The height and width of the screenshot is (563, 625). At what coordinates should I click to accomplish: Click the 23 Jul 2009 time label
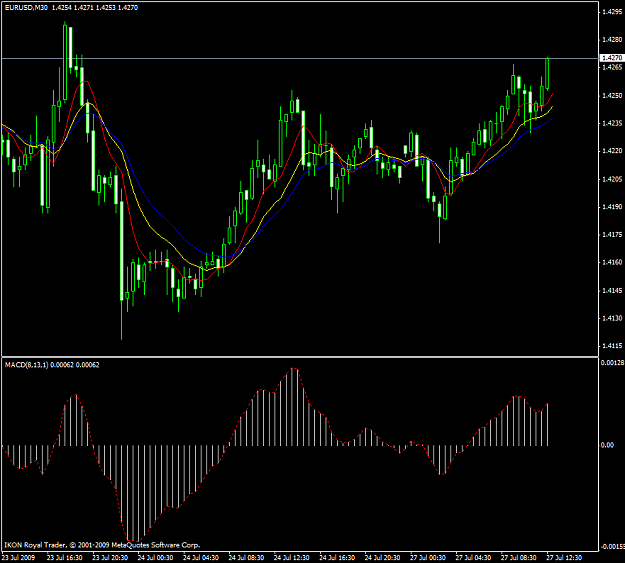tap(18, 557)
